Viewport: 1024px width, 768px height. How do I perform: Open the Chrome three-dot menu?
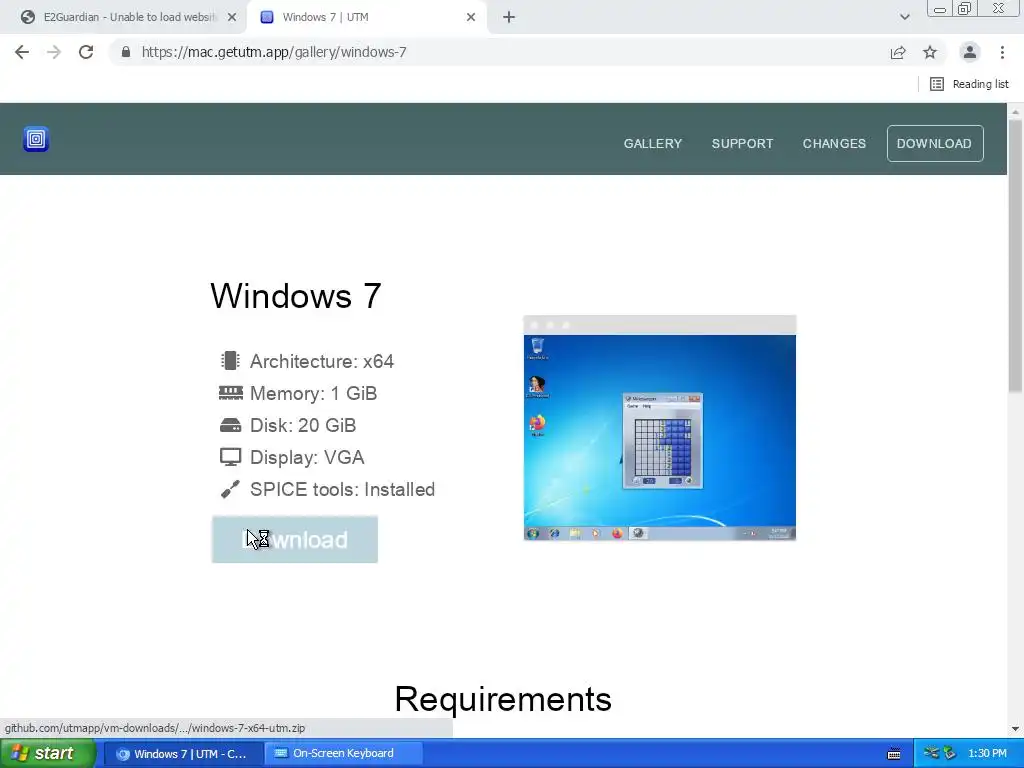pyautogui.click(x=1002, y=52)
